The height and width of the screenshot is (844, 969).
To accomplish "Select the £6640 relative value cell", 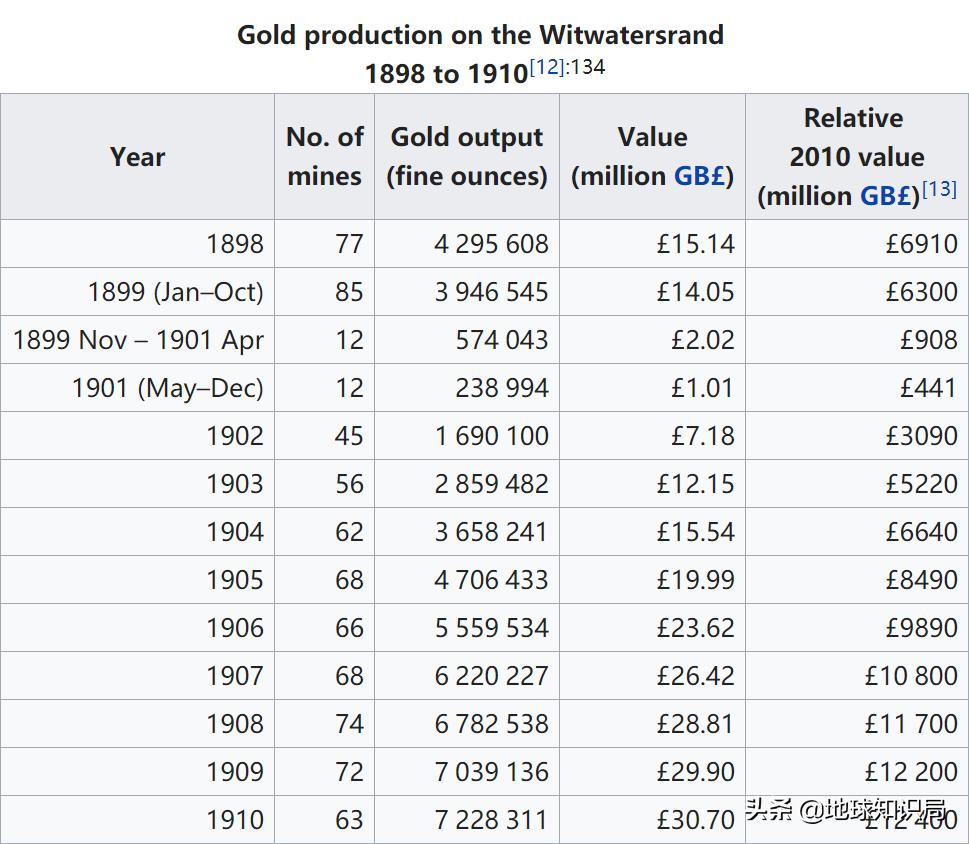I will [x=921, y=532].
